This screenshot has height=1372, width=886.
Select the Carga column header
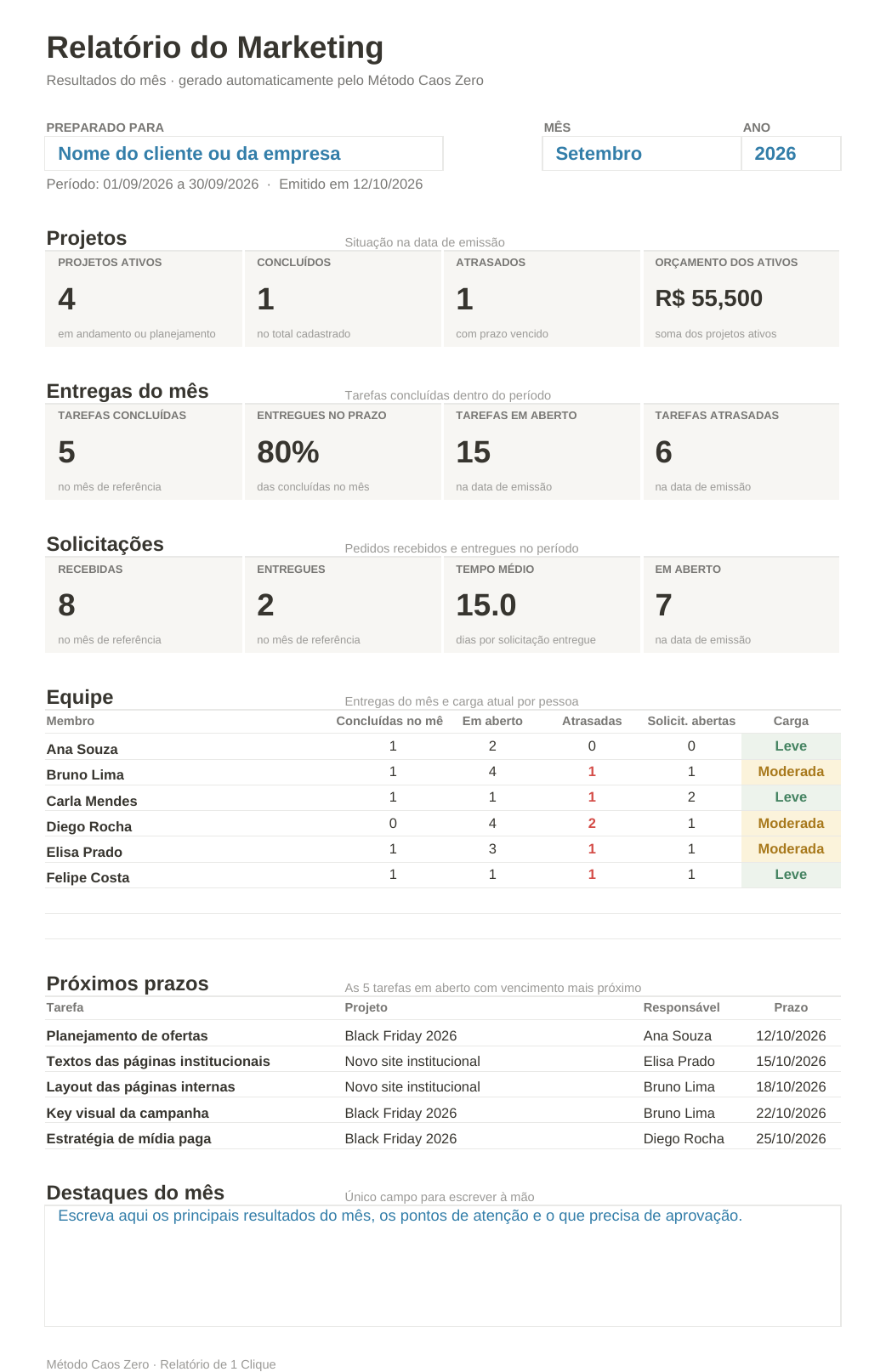[x=791, y=721]
